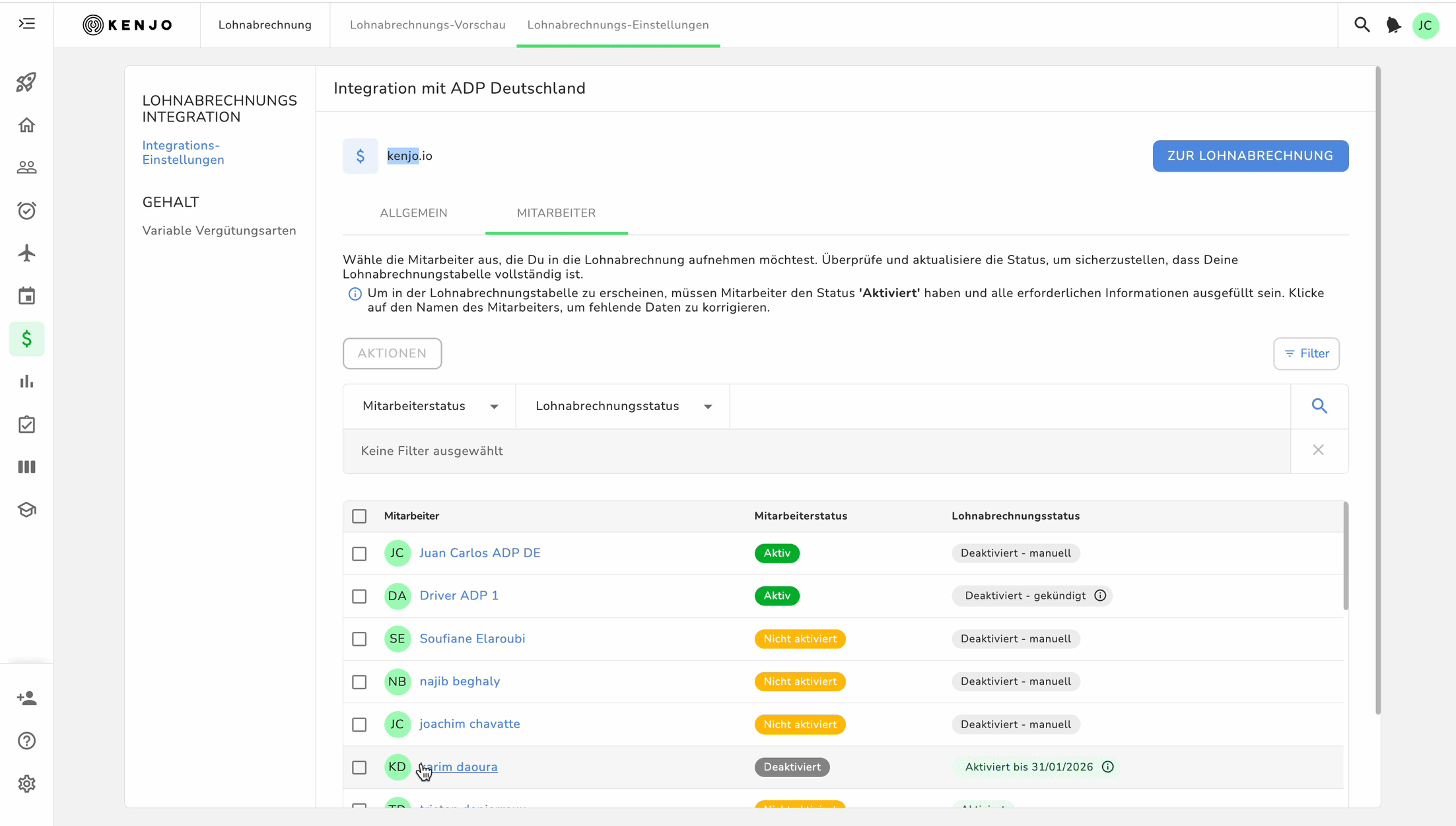Open the bar chart analytics sidebar icon

26,382
